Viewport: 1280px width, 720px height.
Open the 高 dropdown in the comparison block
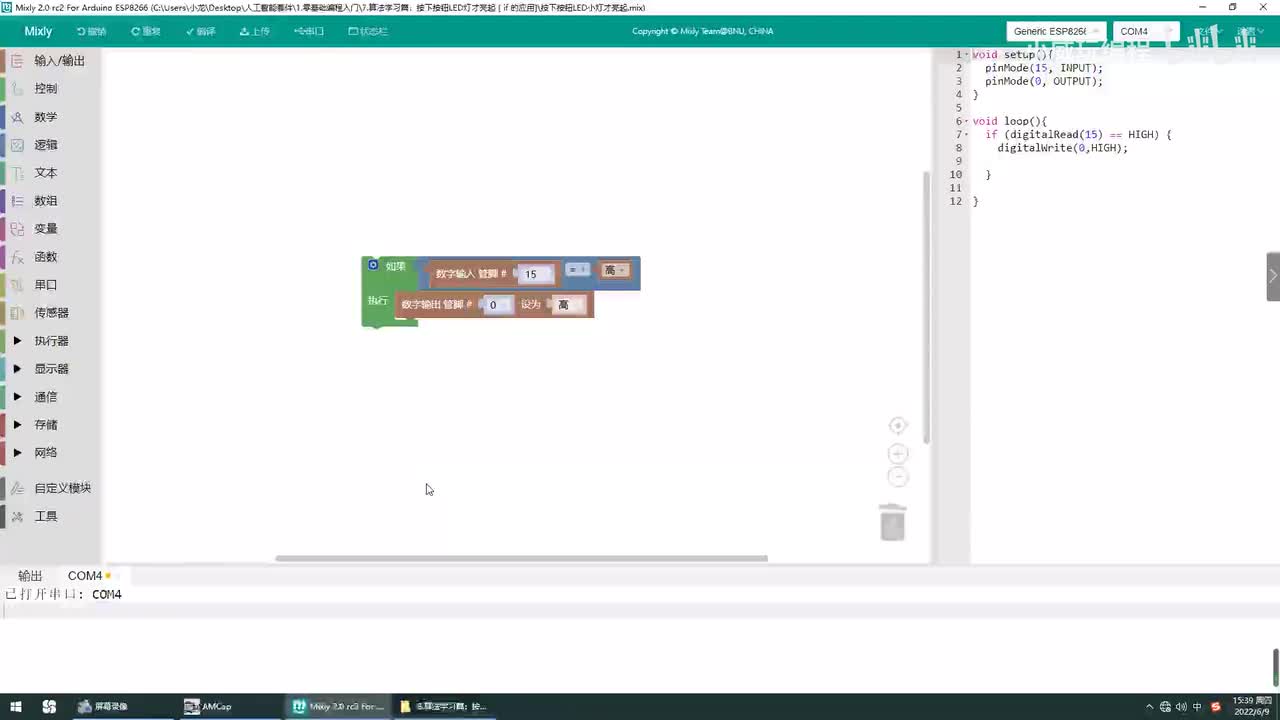tap(614, 270)
